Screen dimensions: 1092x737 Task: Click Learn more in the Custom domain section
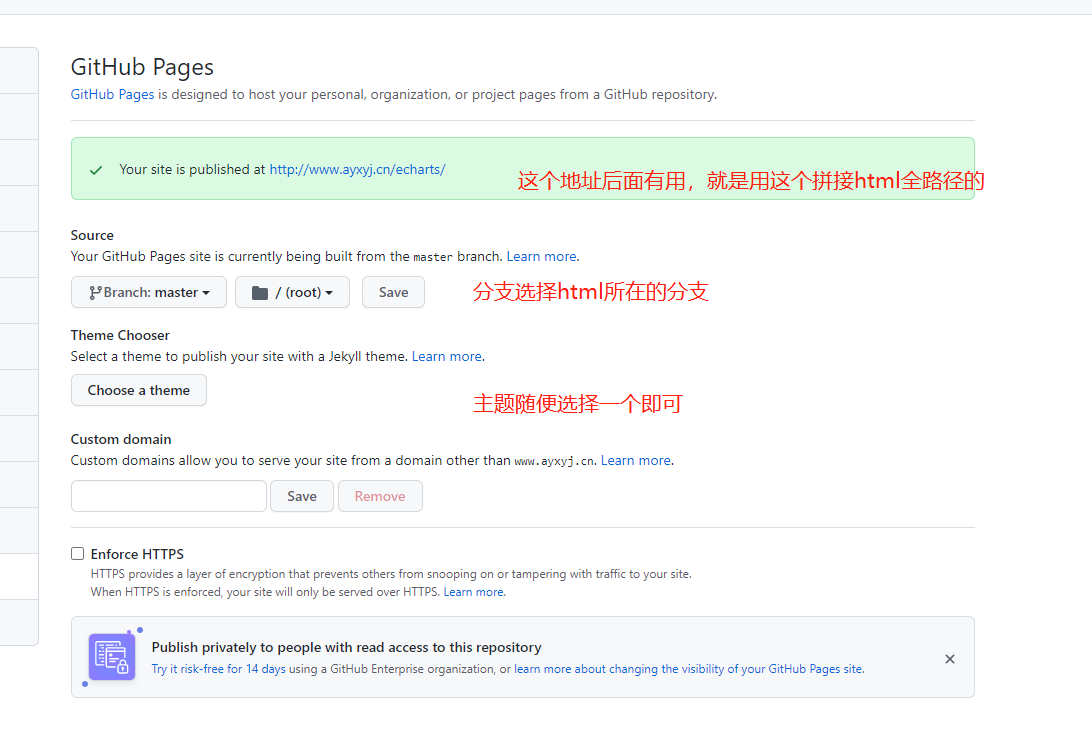[635, 460]
